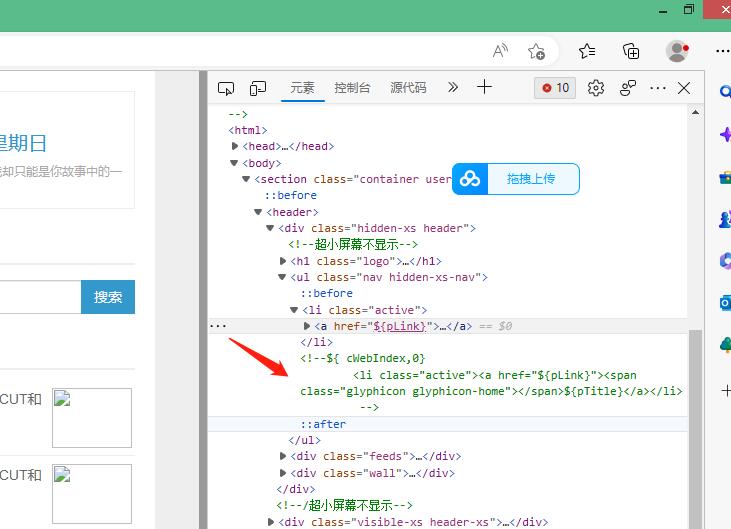Show more DevTools tabs chevron
731x529 pixels.
point(453,88)
